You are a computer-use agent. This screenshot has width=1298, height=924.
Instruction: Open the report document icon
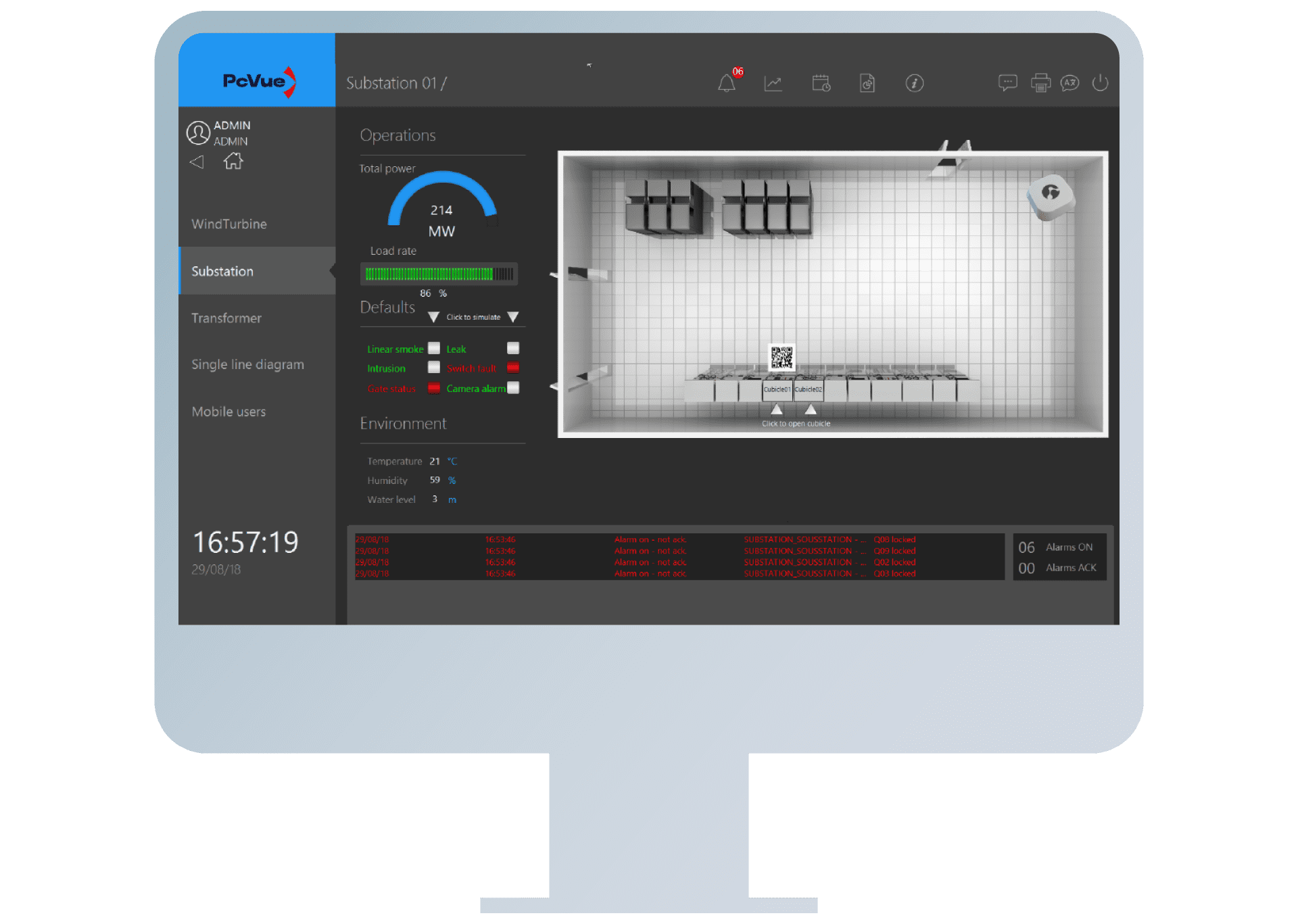pyautogui.click(x=867, y=83)
